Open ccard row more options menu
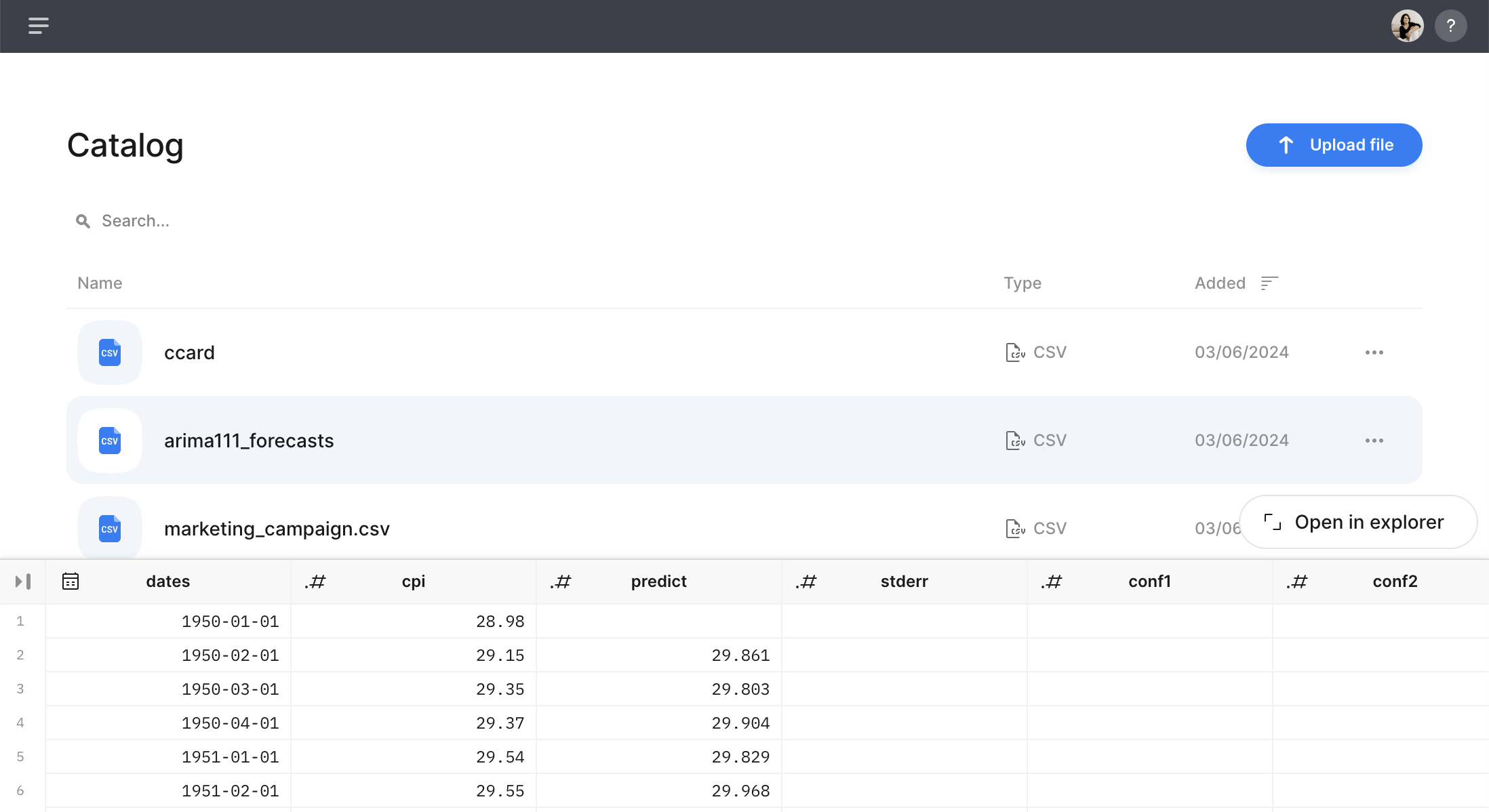1489x812 pixels. coord(1374,352)
